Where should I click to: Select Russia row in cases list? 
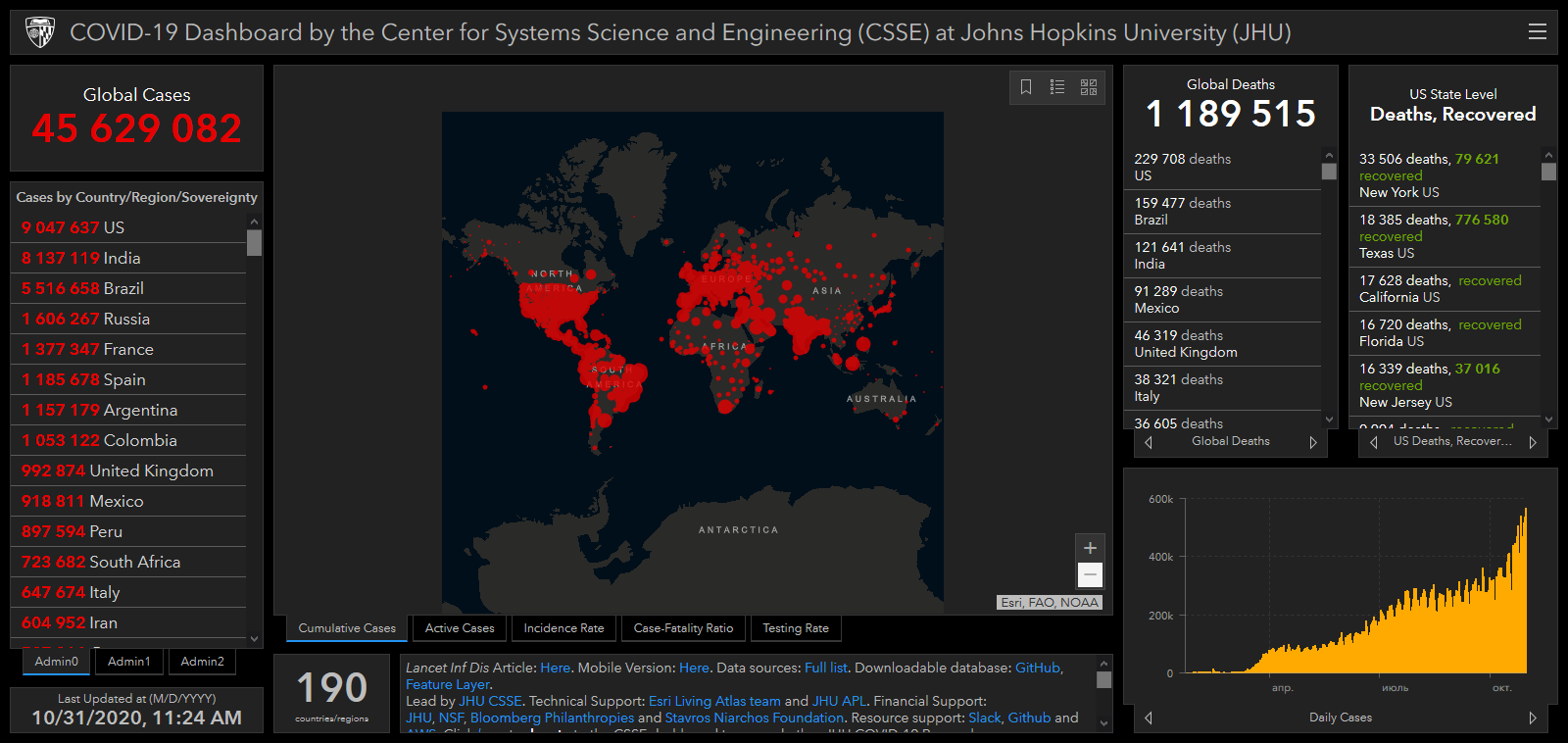pos(128,319)
